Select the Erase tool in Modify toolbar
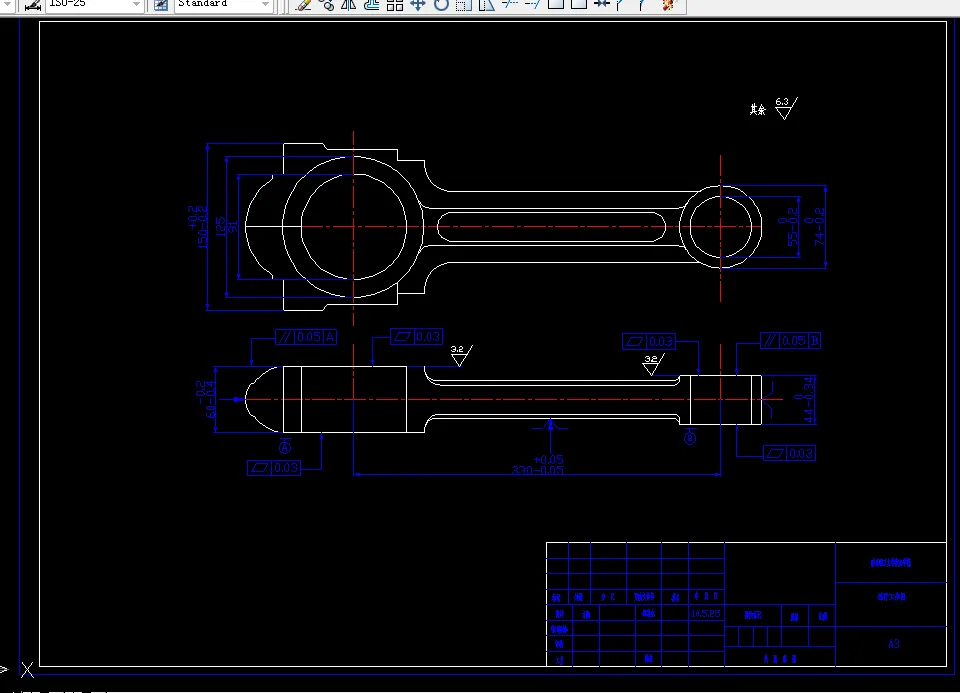 click(302, 5)
